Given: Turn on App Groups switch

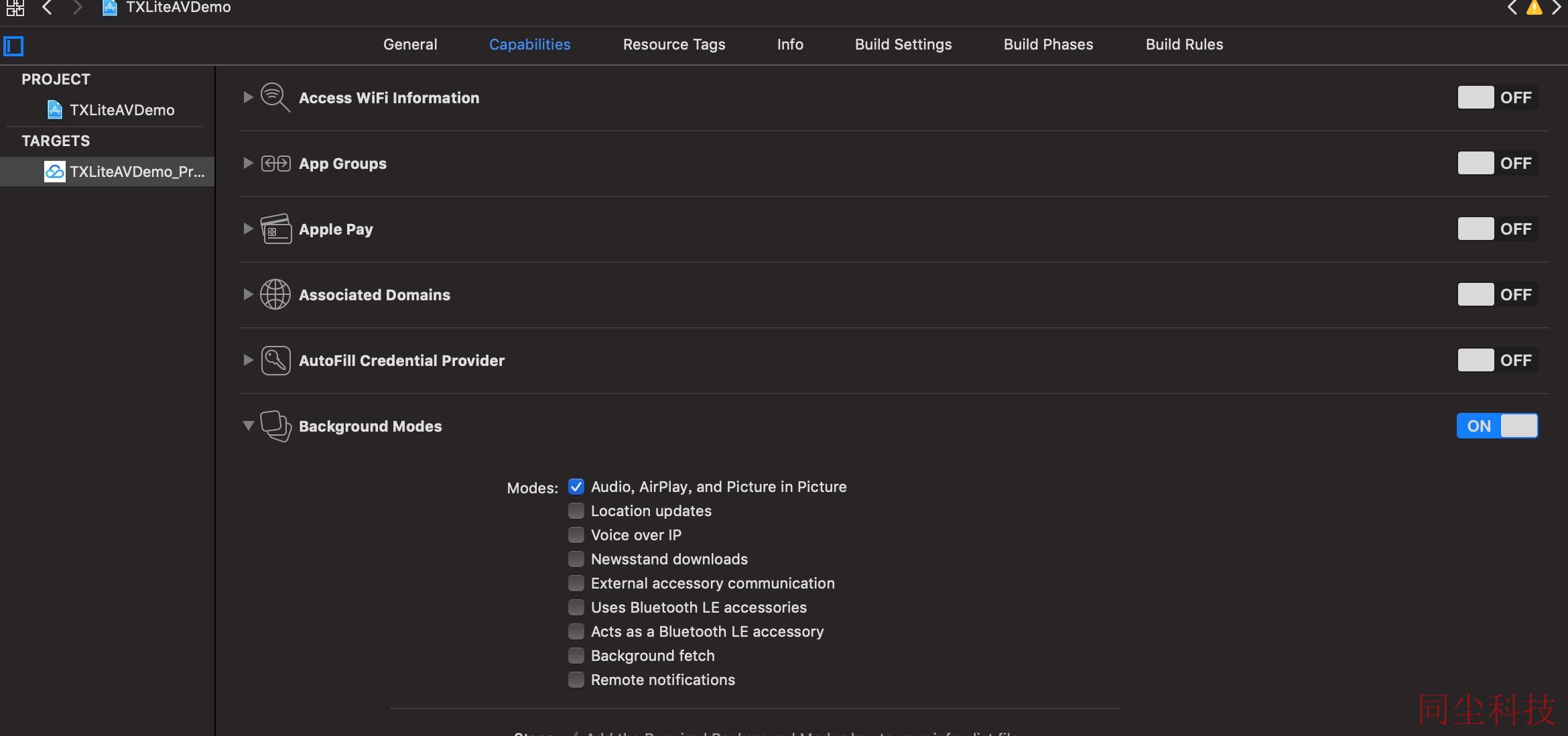Looking at the screenshot, I should click(1497, 164).
